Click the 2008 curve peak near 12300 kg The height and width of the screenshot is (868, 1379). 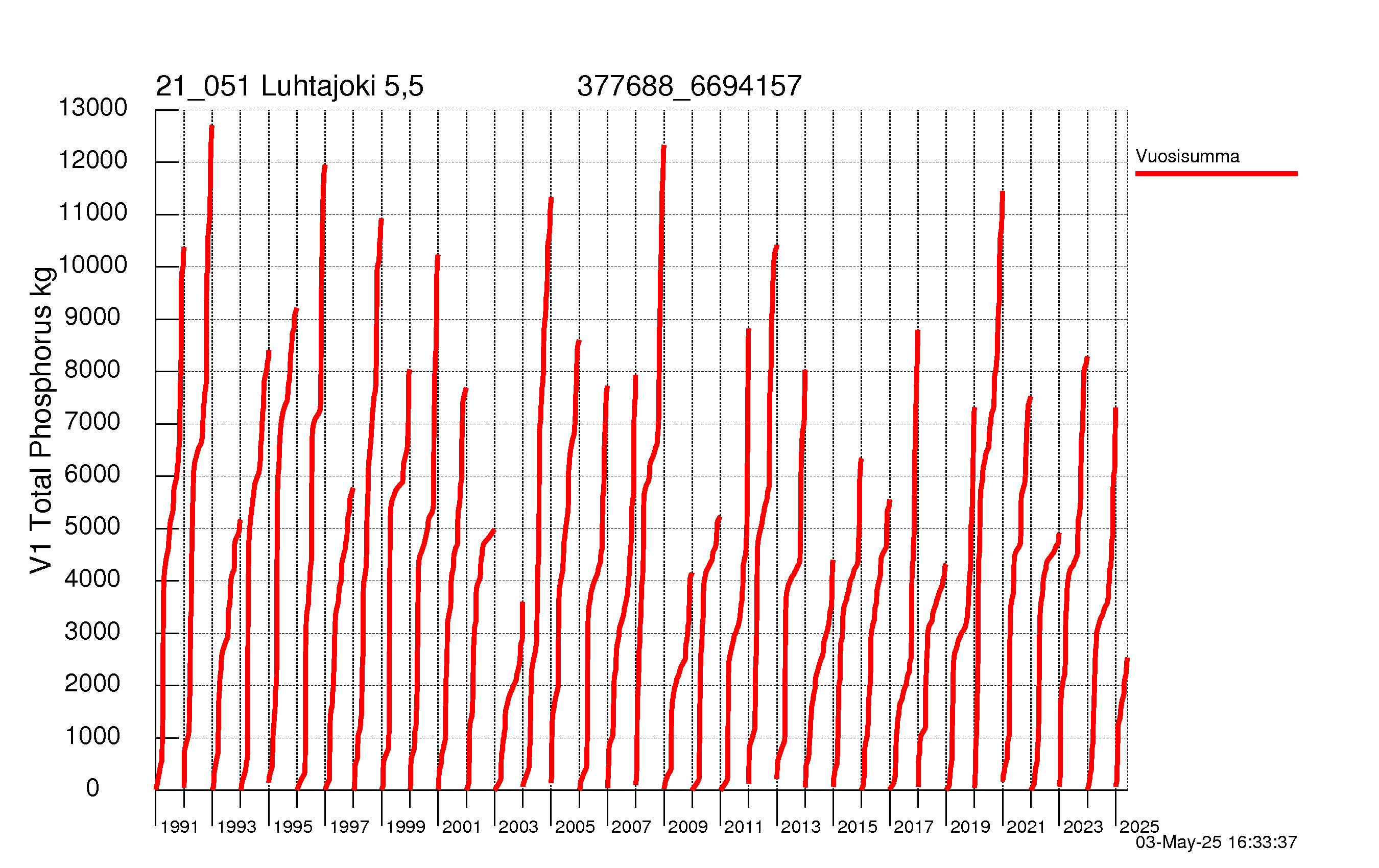point(664,148)
